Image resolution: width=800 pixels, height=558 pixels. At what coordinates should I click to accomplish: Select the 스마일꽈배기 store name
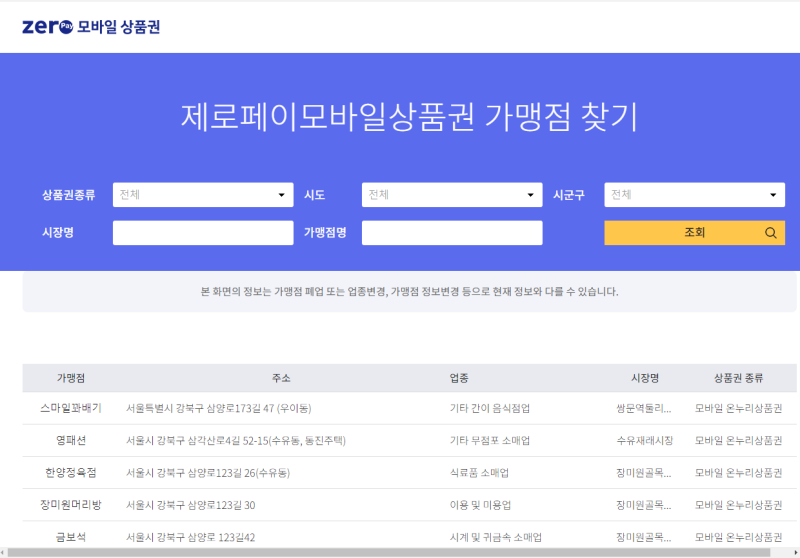coord(71,408)
